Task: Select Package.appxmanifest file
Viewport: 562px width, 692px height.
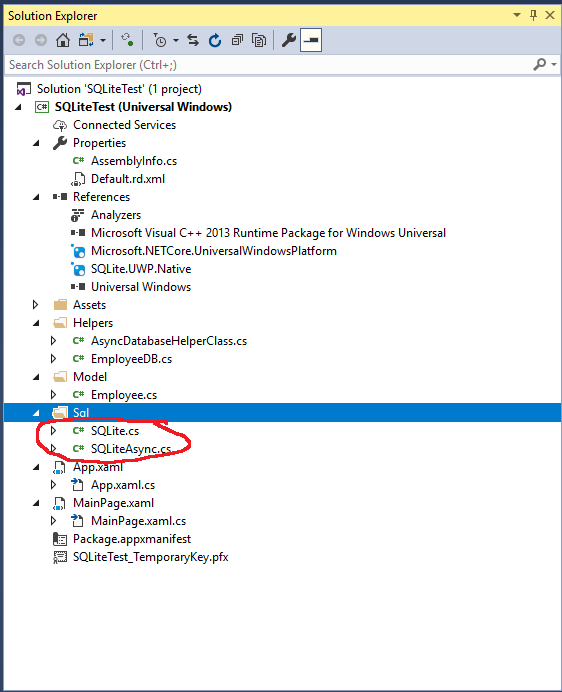Action: tap(132, 539)
